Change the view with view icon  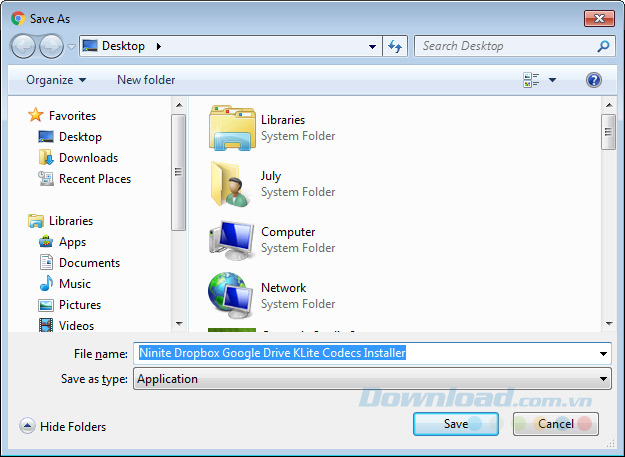[531, 80]
